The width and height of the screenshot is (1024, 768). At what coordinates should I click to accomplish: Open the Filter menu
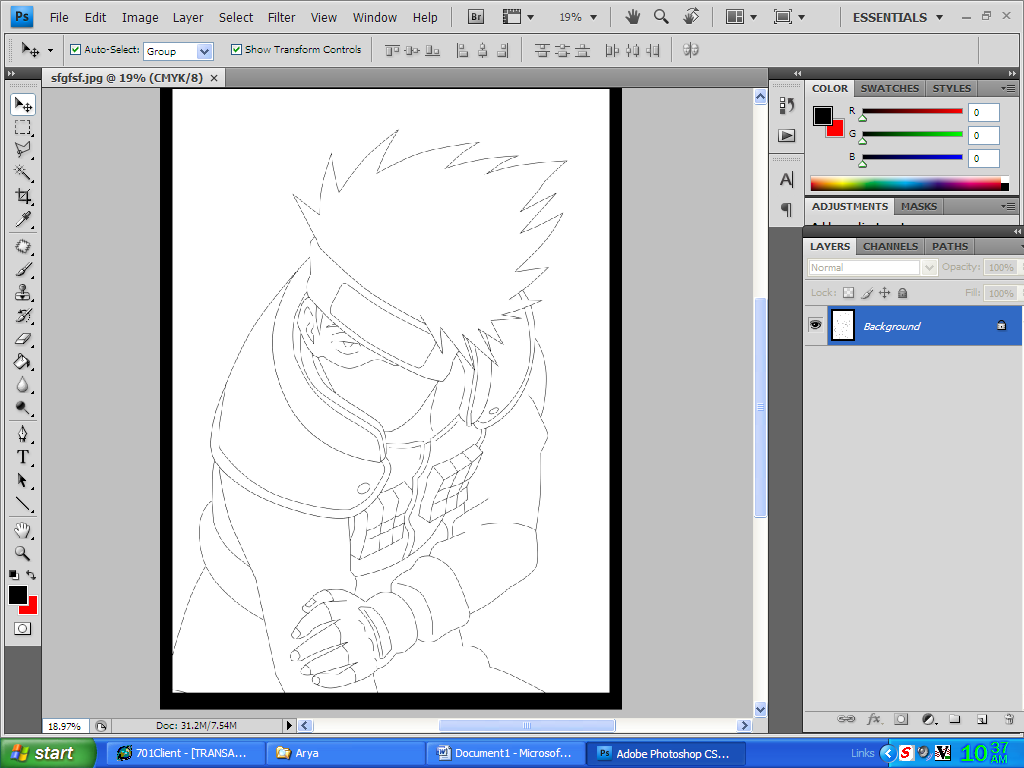(281, 18)
